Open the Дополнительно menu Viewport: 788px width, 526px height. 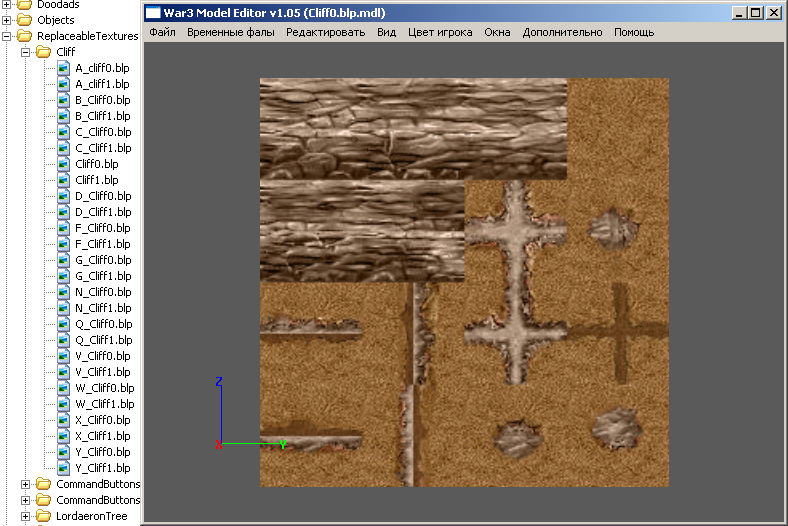pos(562,32)
